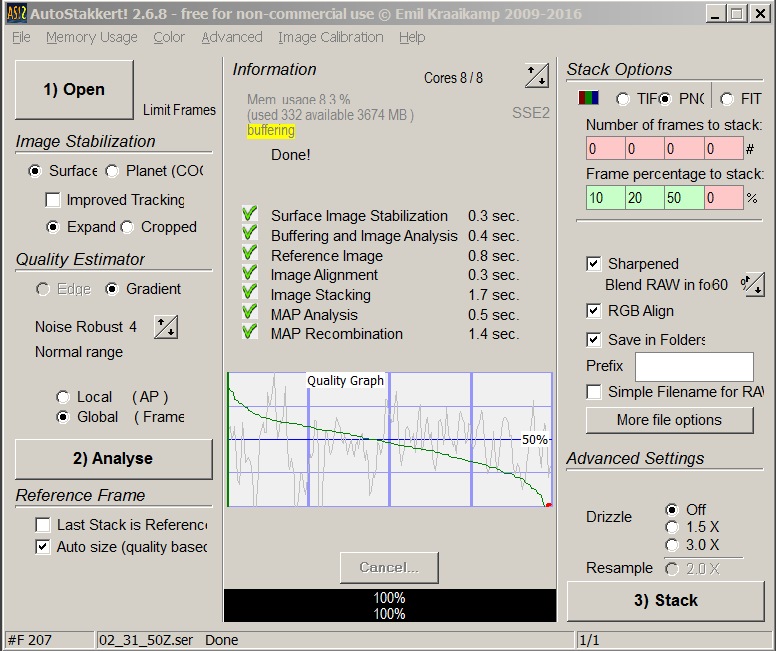The width and height of the screenshot is (776, 651).
Task: Click the last frame percentage field showing 0
Action: coord(723,198)
